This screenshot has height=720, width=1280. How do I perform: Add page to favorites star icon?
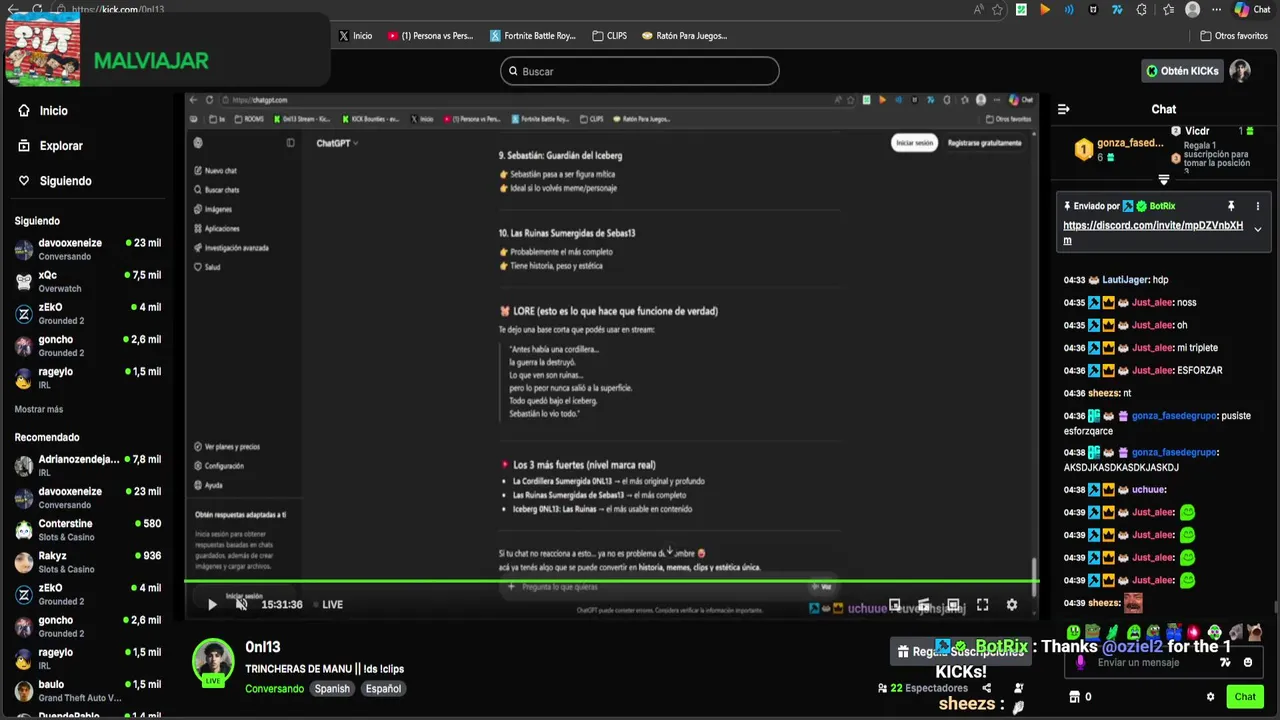997,9
